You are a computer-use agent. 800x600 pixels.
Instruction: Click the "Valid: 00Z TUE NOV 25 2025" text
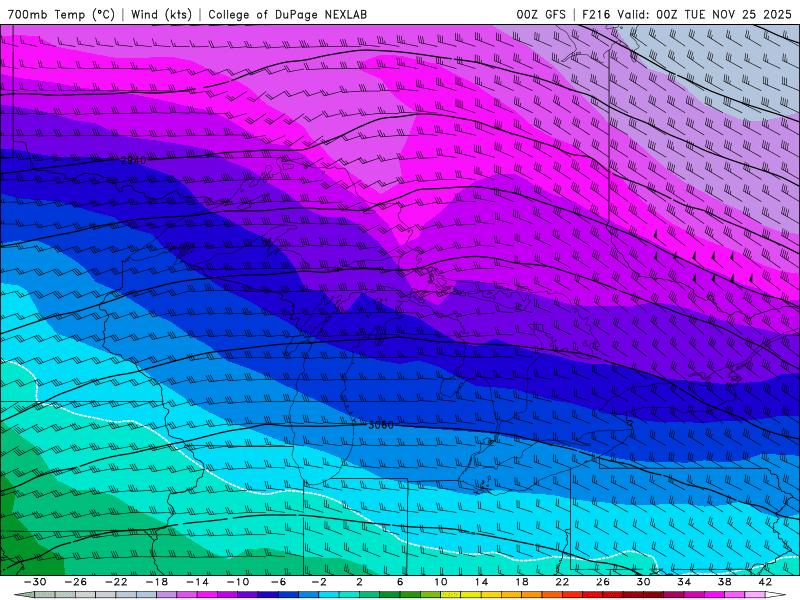tap(704, 14)
